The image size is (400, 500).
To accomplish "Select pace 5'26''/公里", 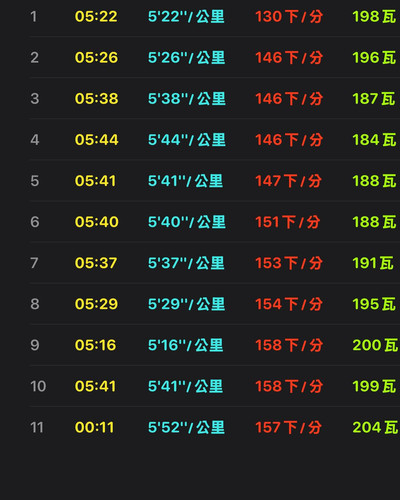I will (187, 58).
